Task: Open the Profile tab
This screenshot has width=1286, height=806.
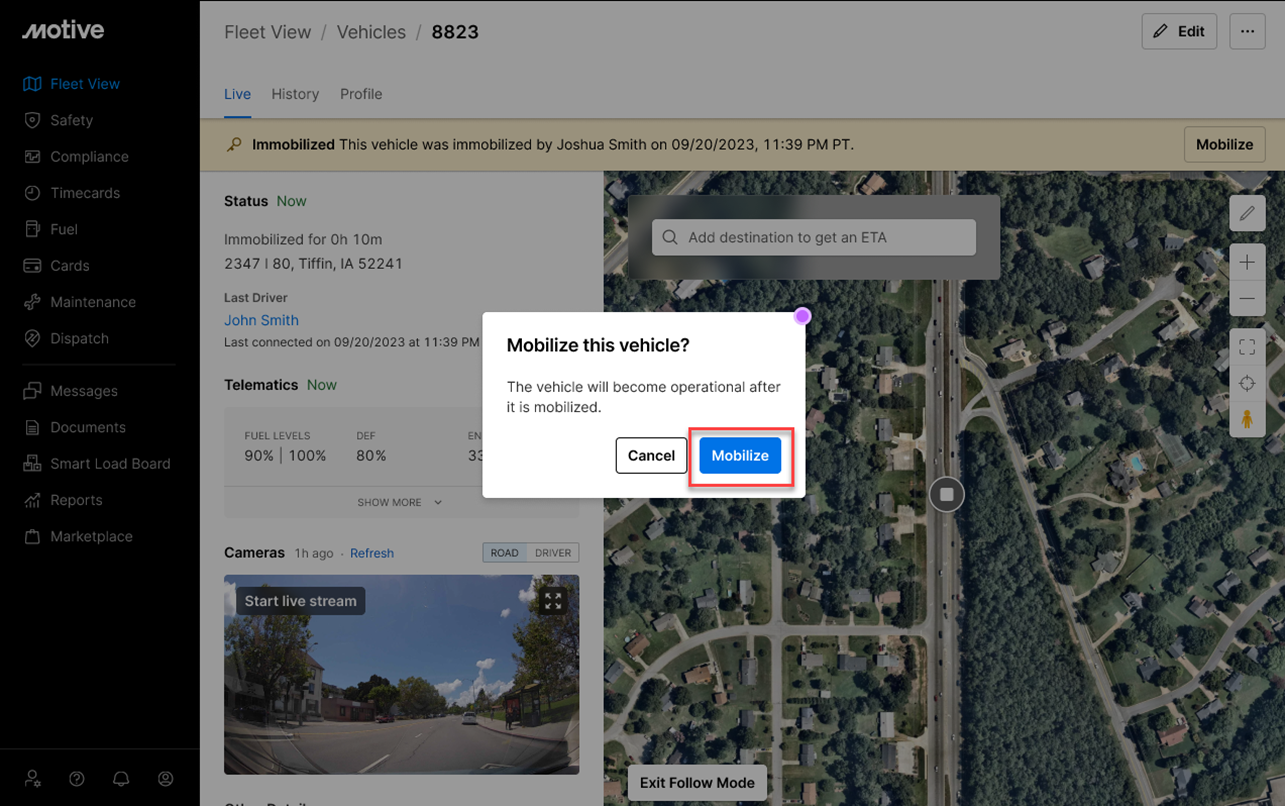Action: (x=361, y=94)
